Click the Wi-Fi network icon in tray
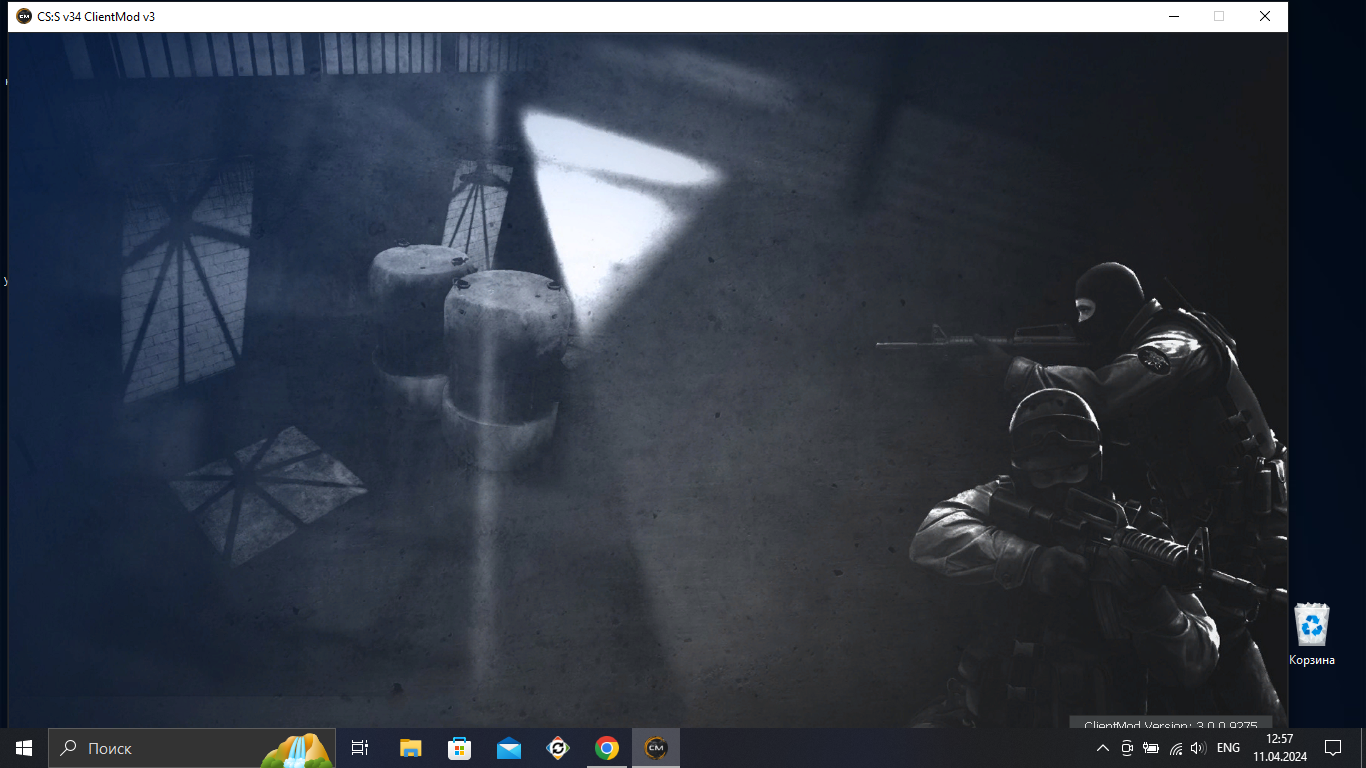Screen dimensions: 1366x768 coord(1176,748)
